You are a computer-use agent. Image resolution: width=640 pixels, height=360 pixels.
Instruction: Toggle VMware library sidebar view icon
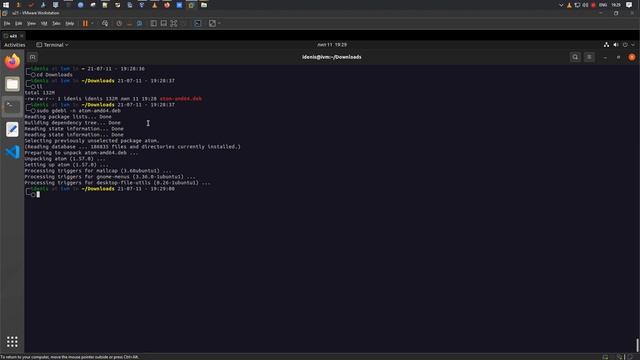[153, 24]
